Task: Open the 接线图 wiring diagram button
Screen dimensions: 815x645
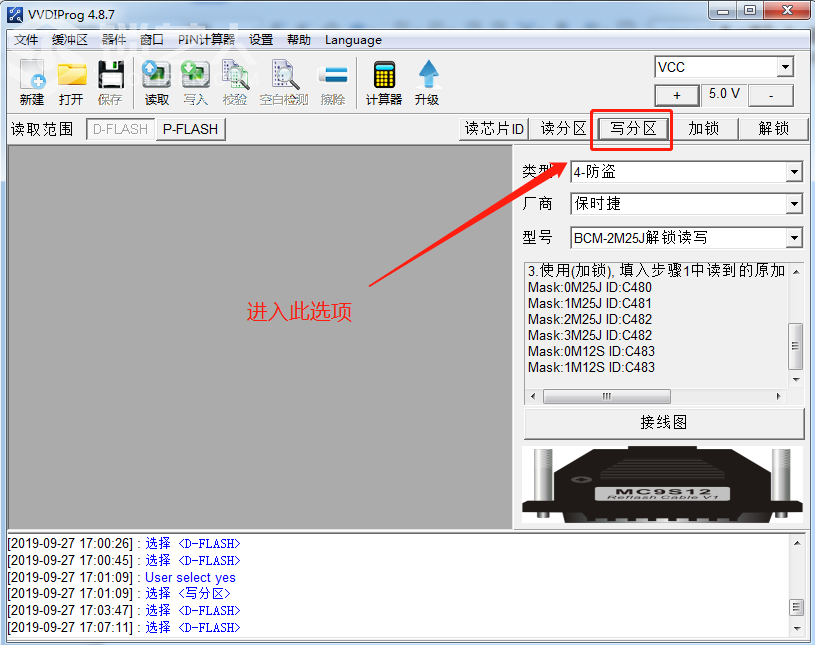Action: (664, 423)
